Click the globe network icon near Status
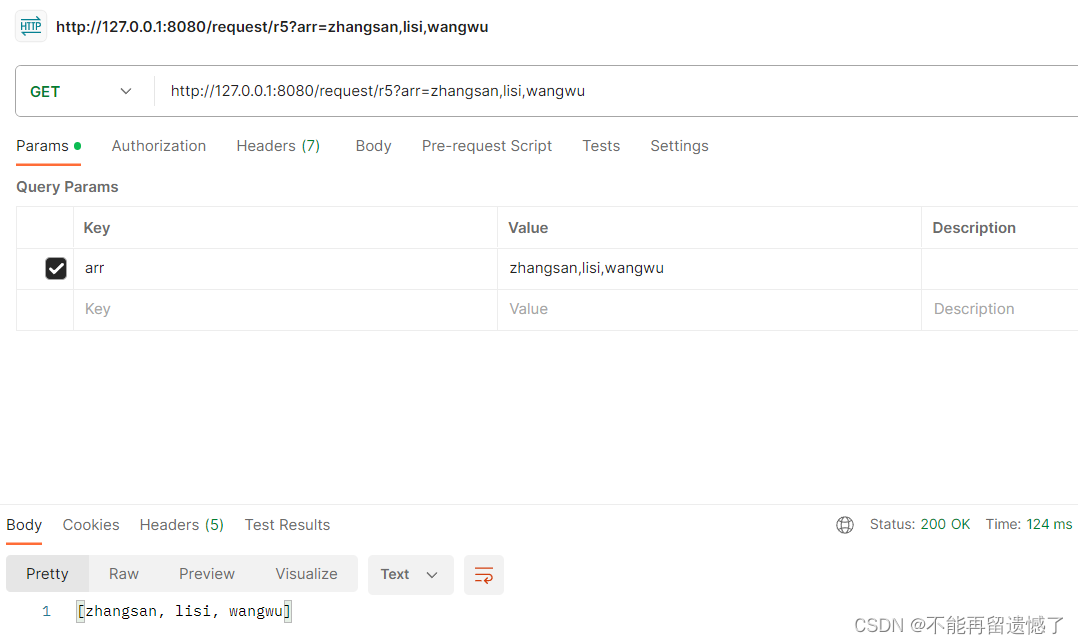1078x644 pixels. click(x=845, y=525)
